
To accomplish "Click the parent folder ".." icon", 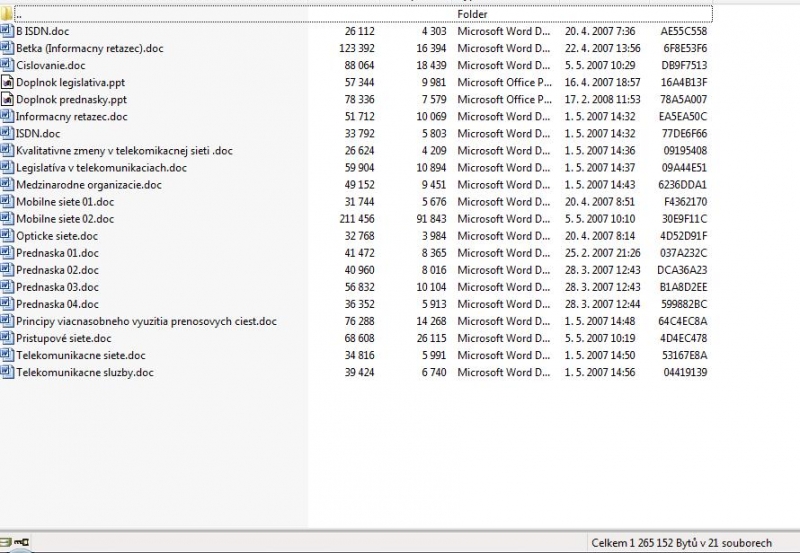I will coord(7,14).
